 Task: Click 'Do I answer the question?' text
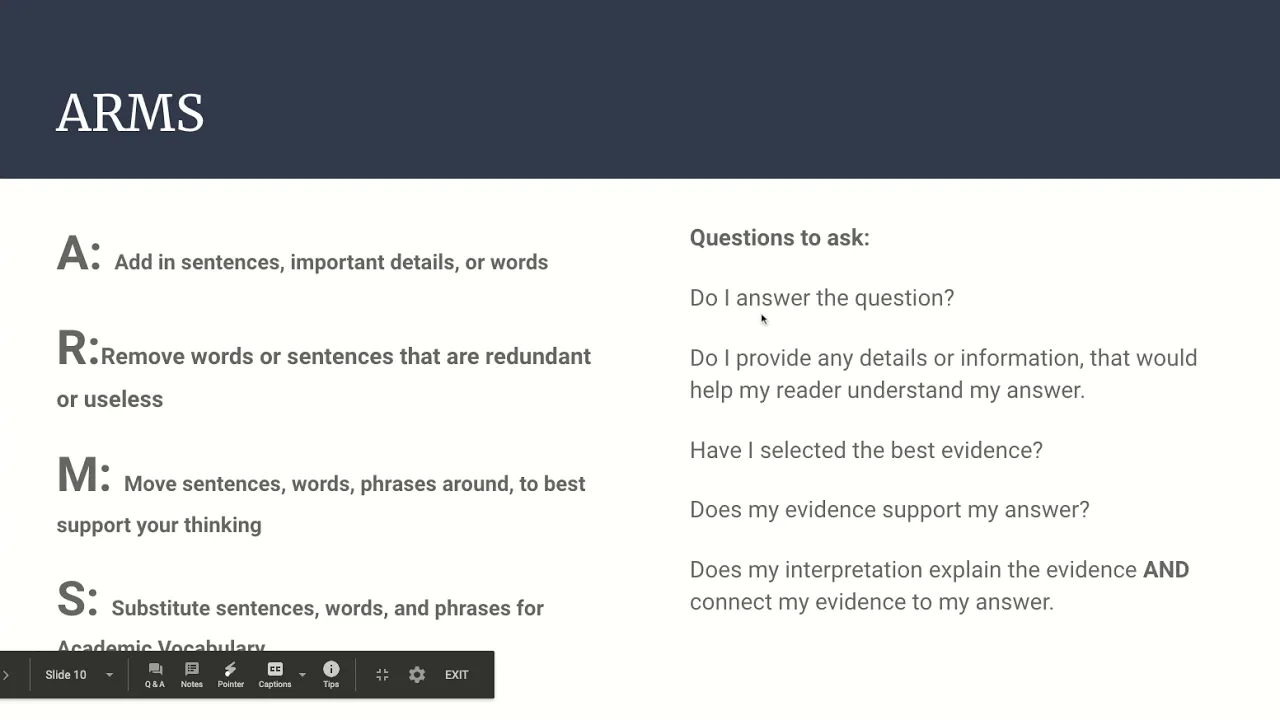(822, 298)
